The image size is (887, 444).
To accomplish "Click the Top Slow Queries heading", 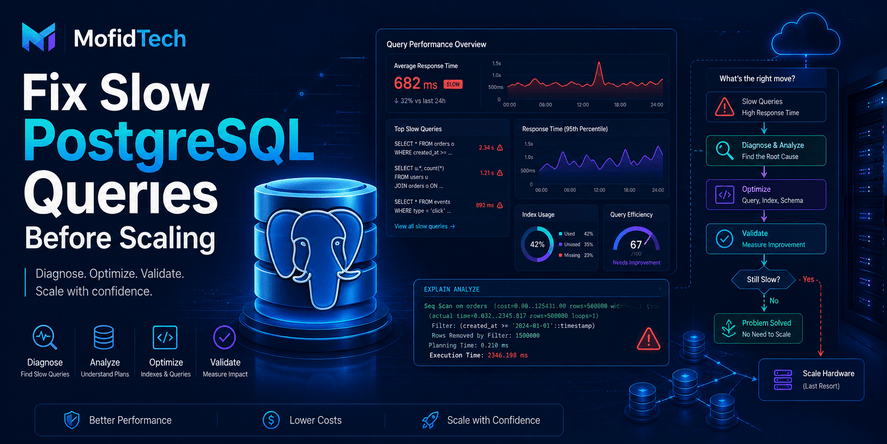I will (x=418, y=129).
